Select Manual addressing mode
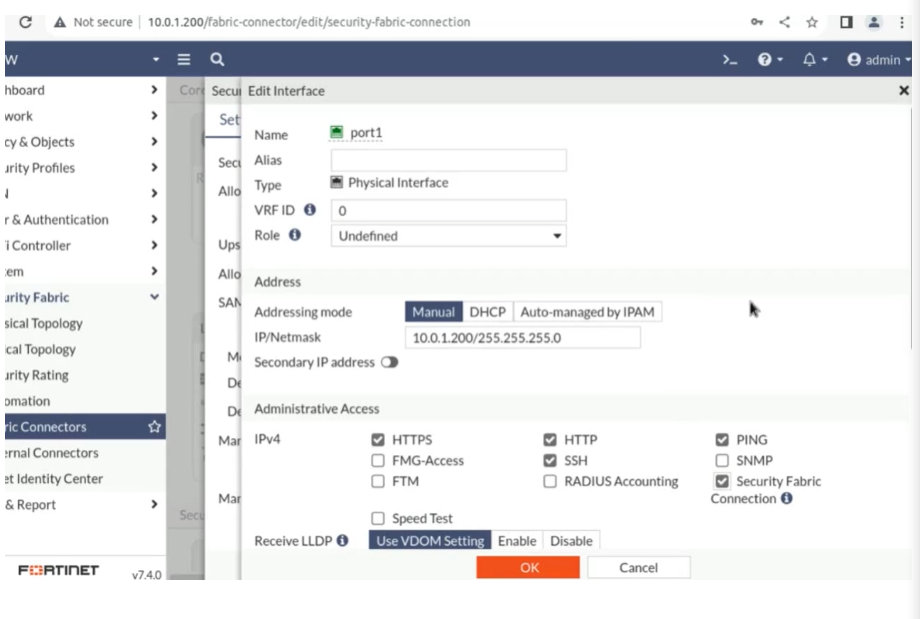 click(434, 312)
